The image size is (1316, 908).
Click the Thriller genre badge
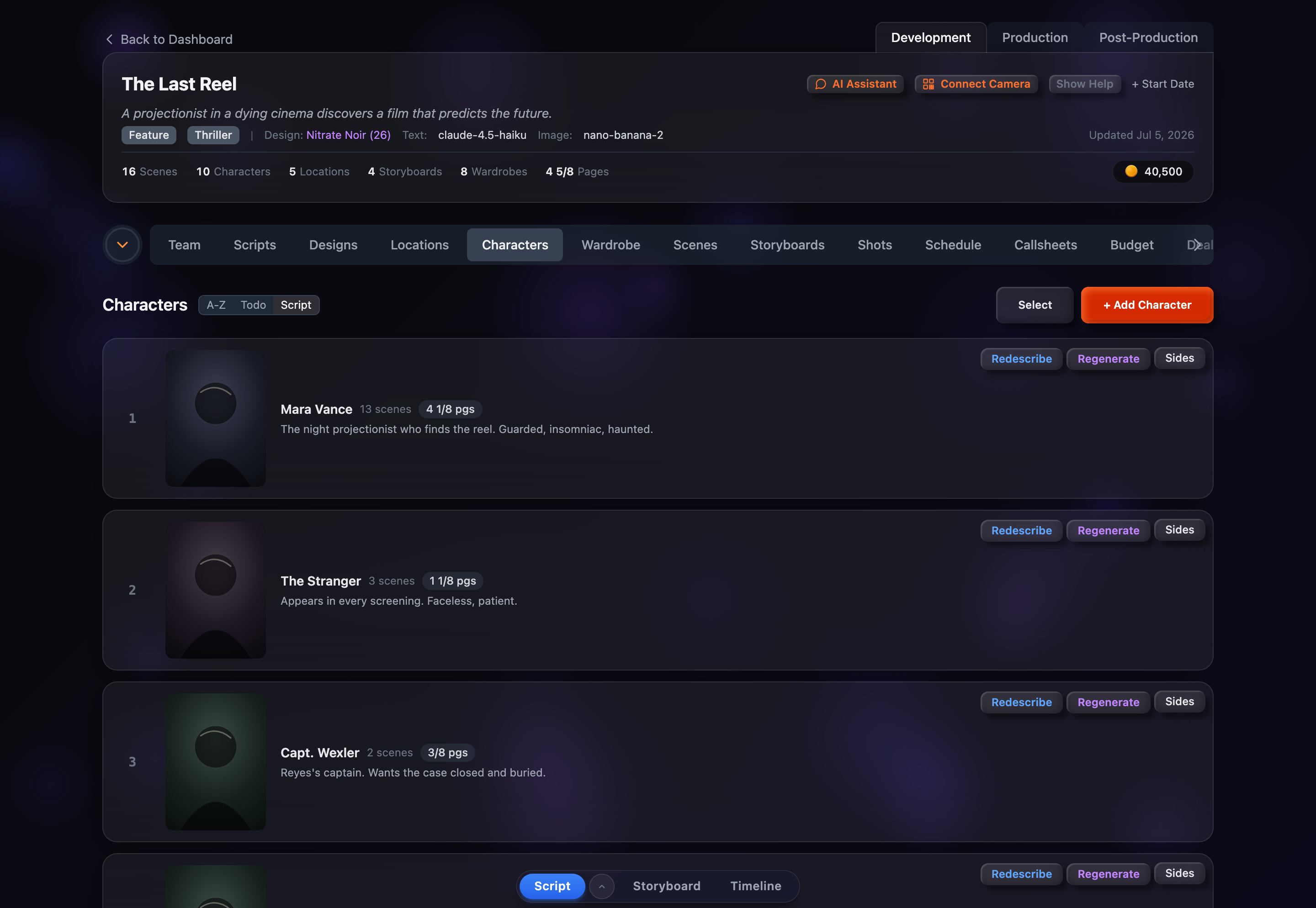coord(213,135)
